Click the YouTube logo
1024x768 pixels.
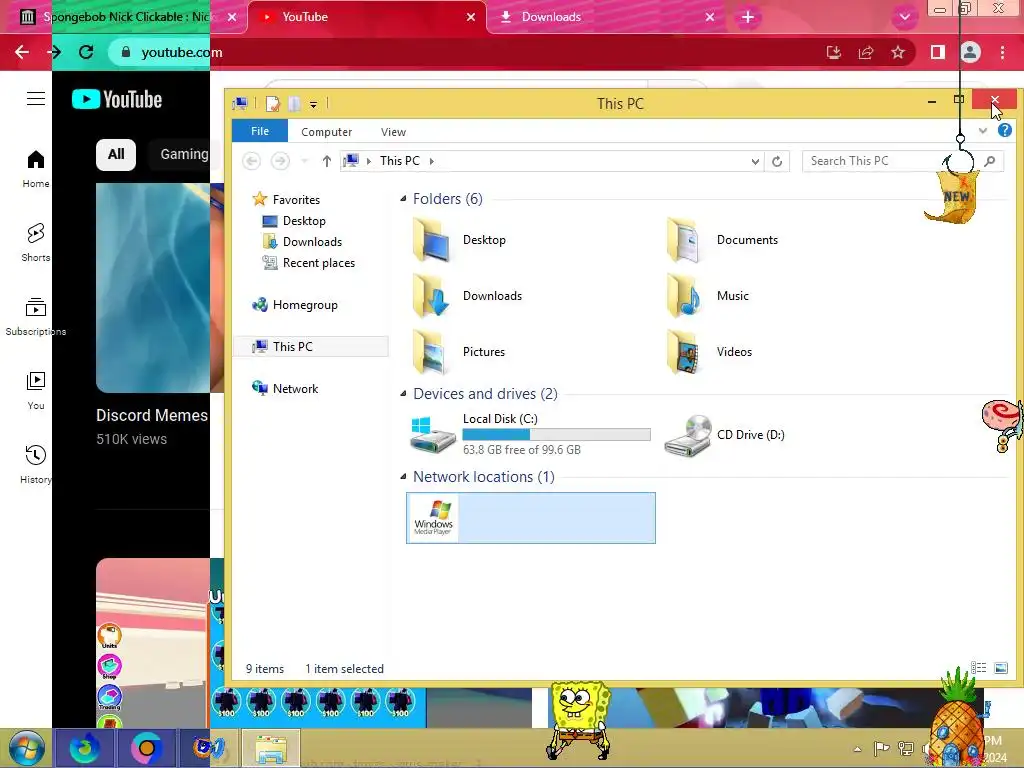[x=117, y=99]
